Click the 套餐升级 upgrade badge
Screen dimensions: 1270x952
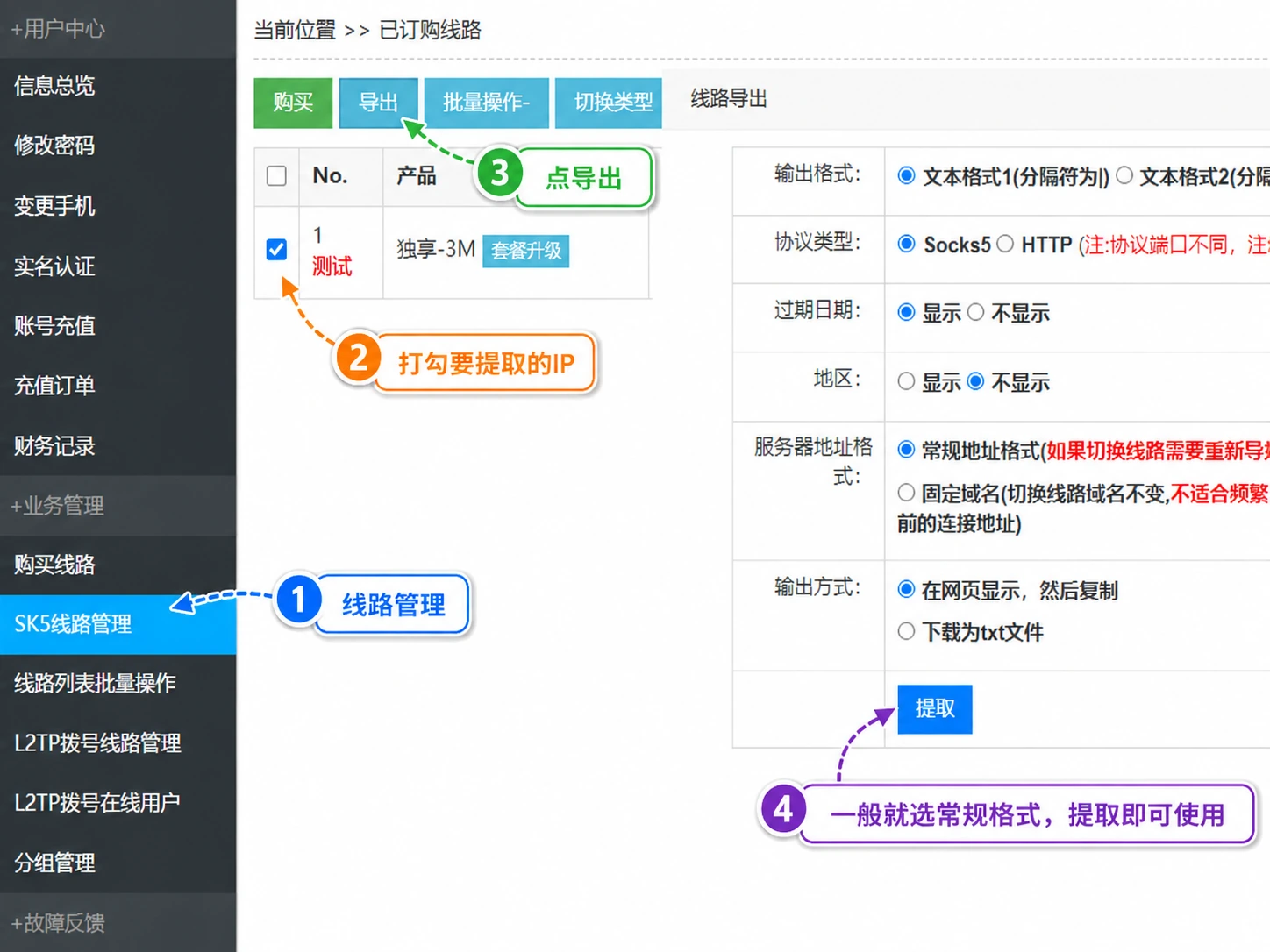526,251
